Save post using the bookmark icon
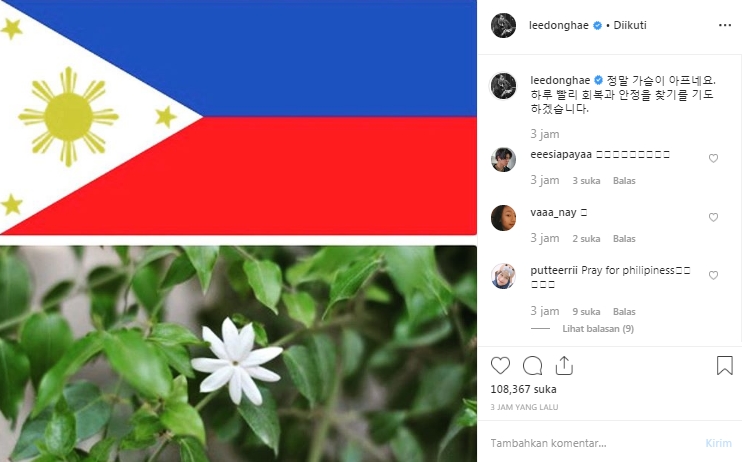This screenshot has width=742, height=462. tap(724, 365)
